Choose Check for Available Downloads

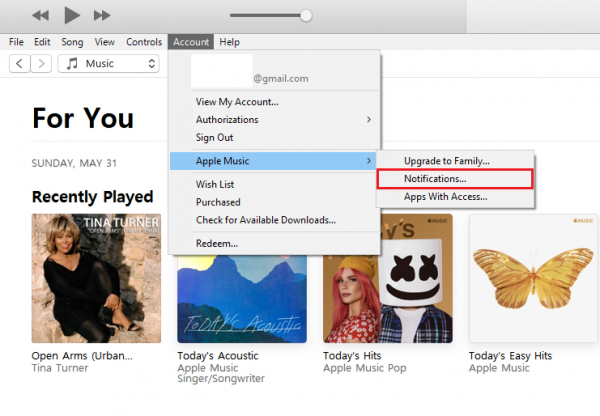click(274, 220)
